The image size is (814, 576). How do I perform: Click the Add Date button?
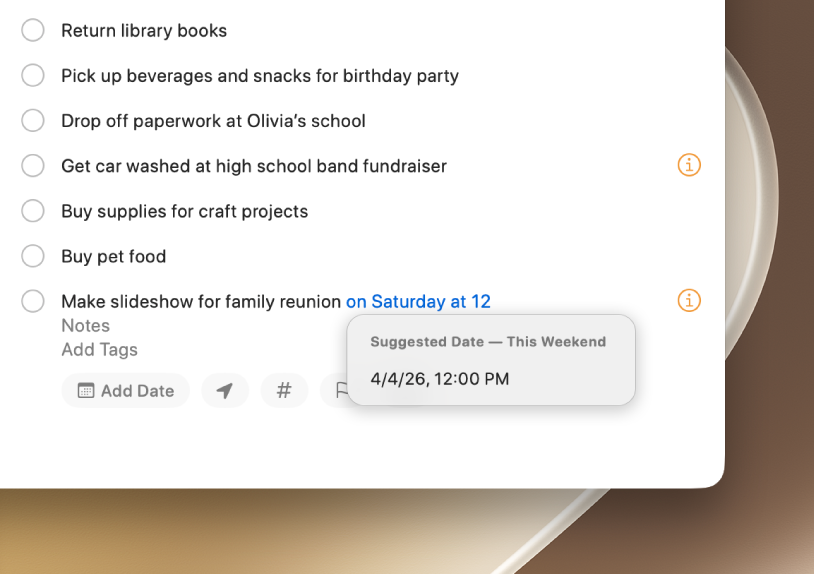[126, 390]
